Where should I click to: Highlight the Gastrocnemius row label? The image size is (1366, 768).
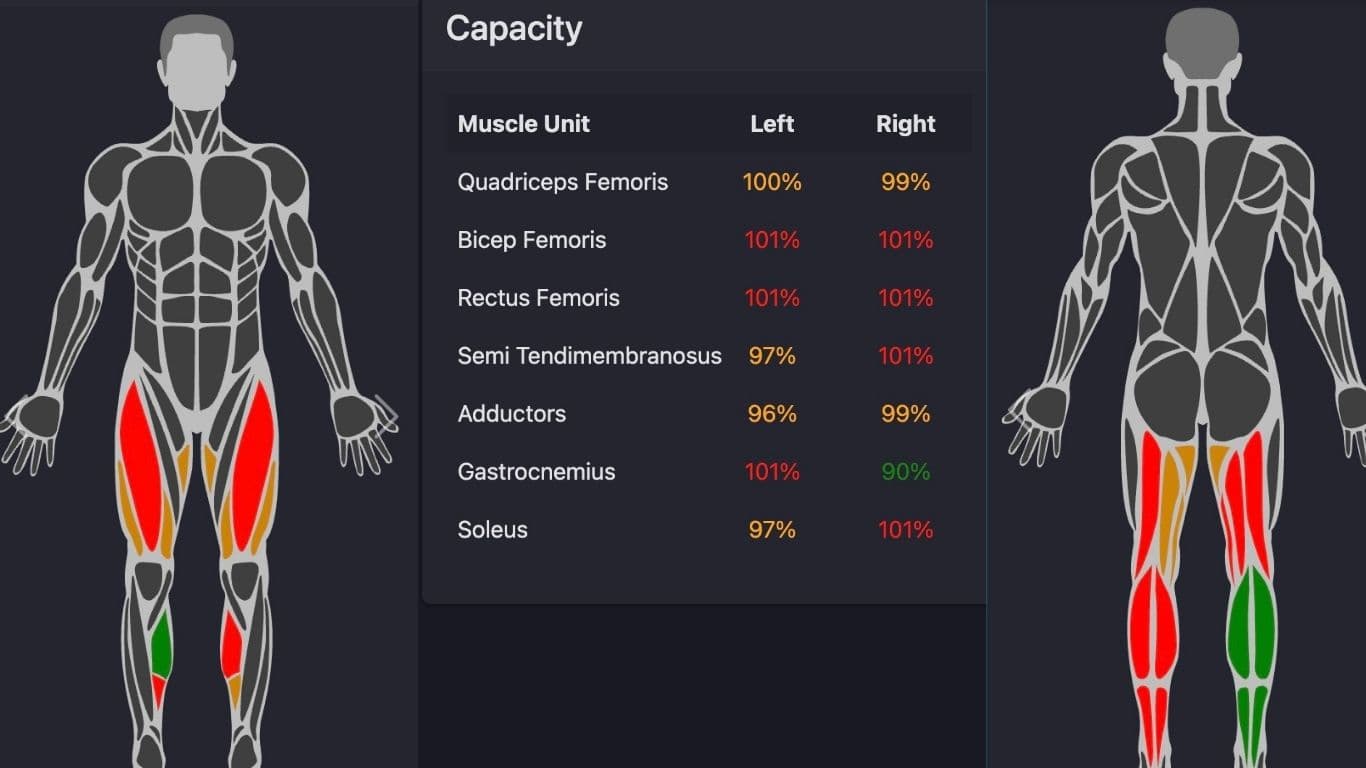pos(537,472)
